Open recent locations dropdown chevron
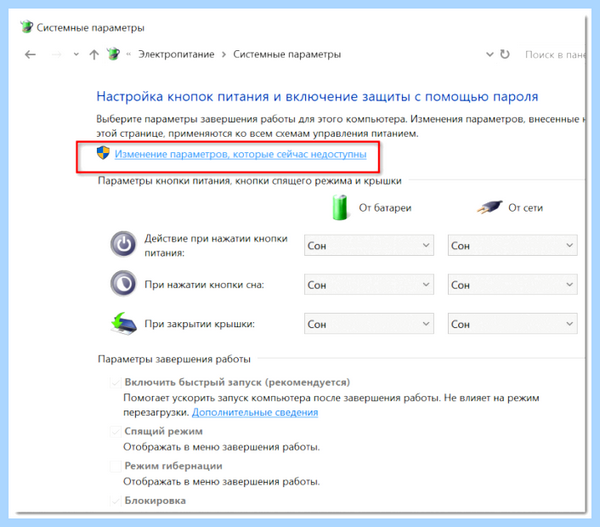This screenshot has width=600, height=527. [76, 54]
